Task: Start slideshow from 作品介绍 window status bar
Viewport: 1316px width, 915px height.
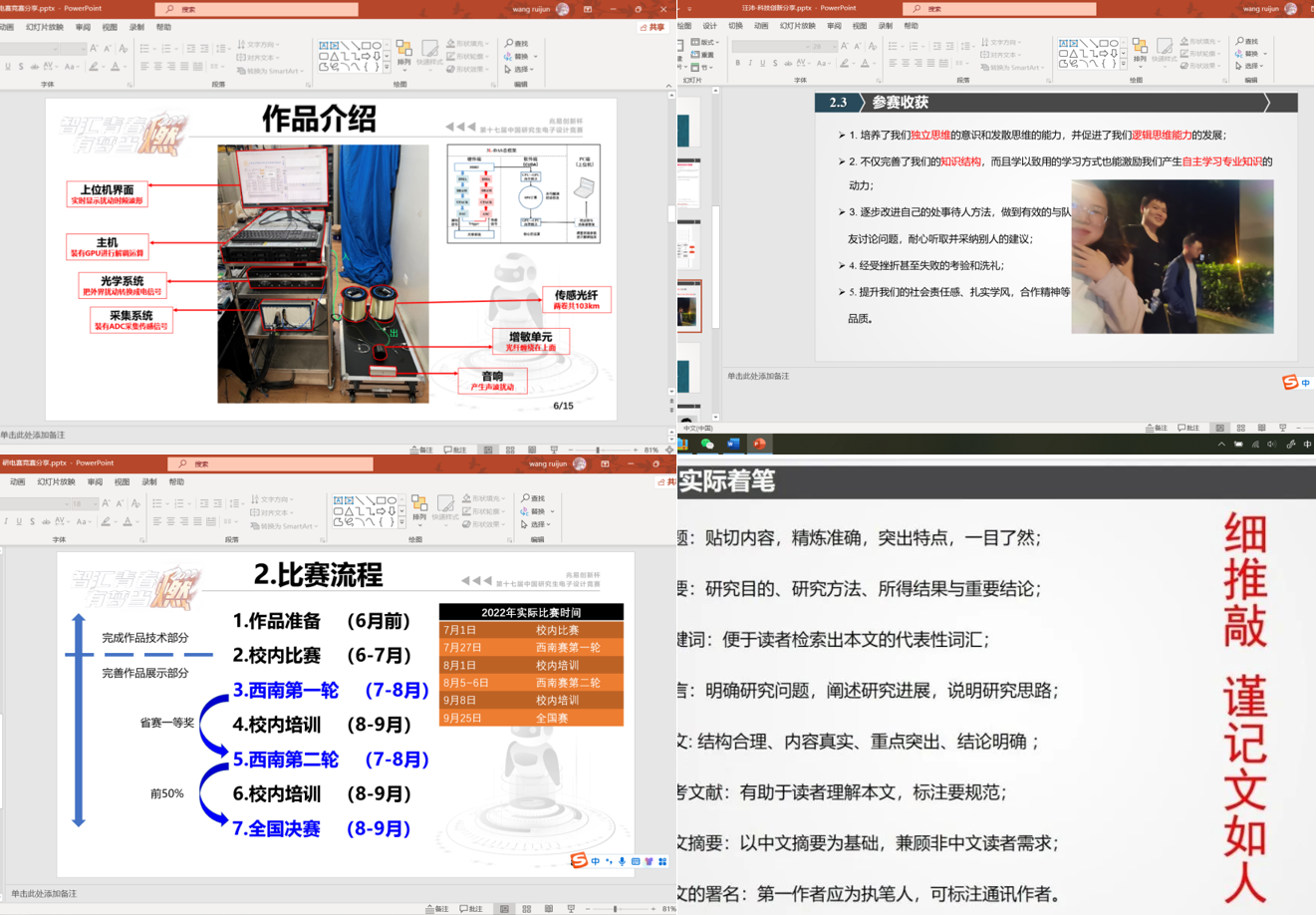Action: point(554,451)
